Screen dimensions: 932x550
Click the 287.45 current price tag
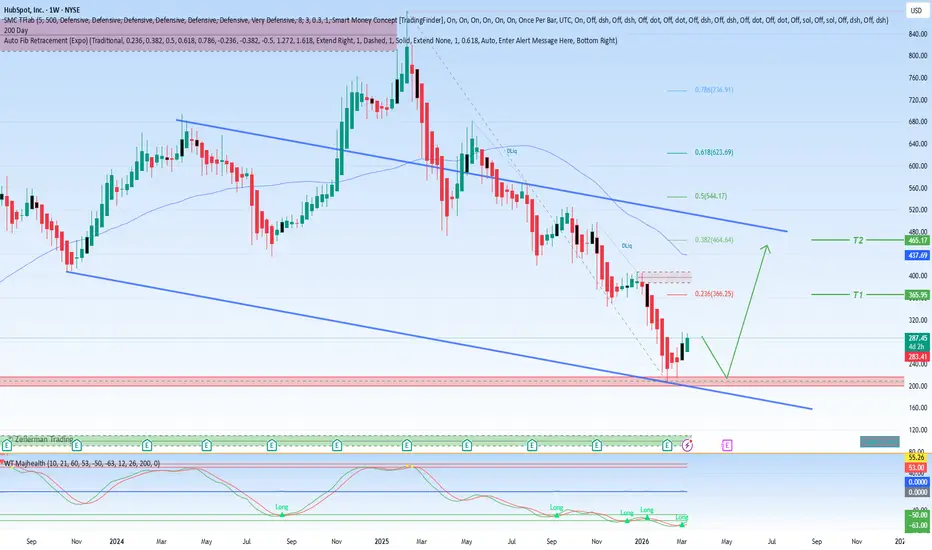point(917,338)
